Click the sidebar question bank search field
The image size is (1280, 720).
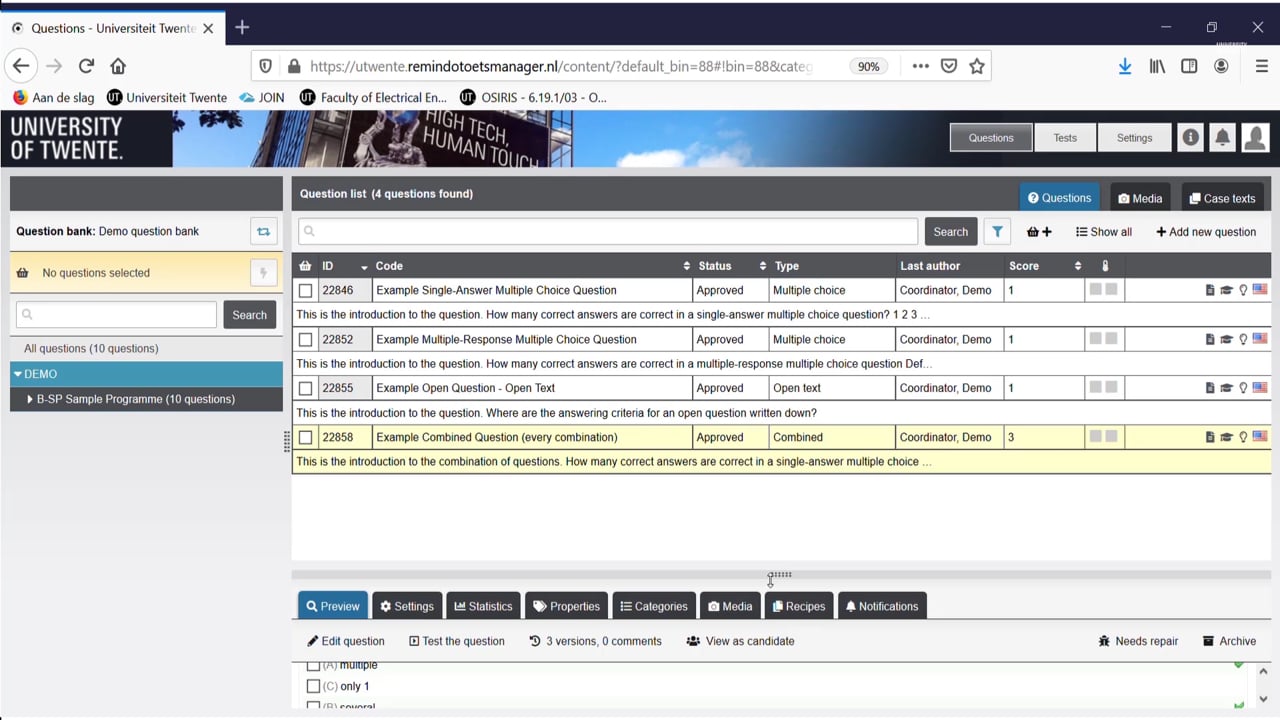coord(116,315)
